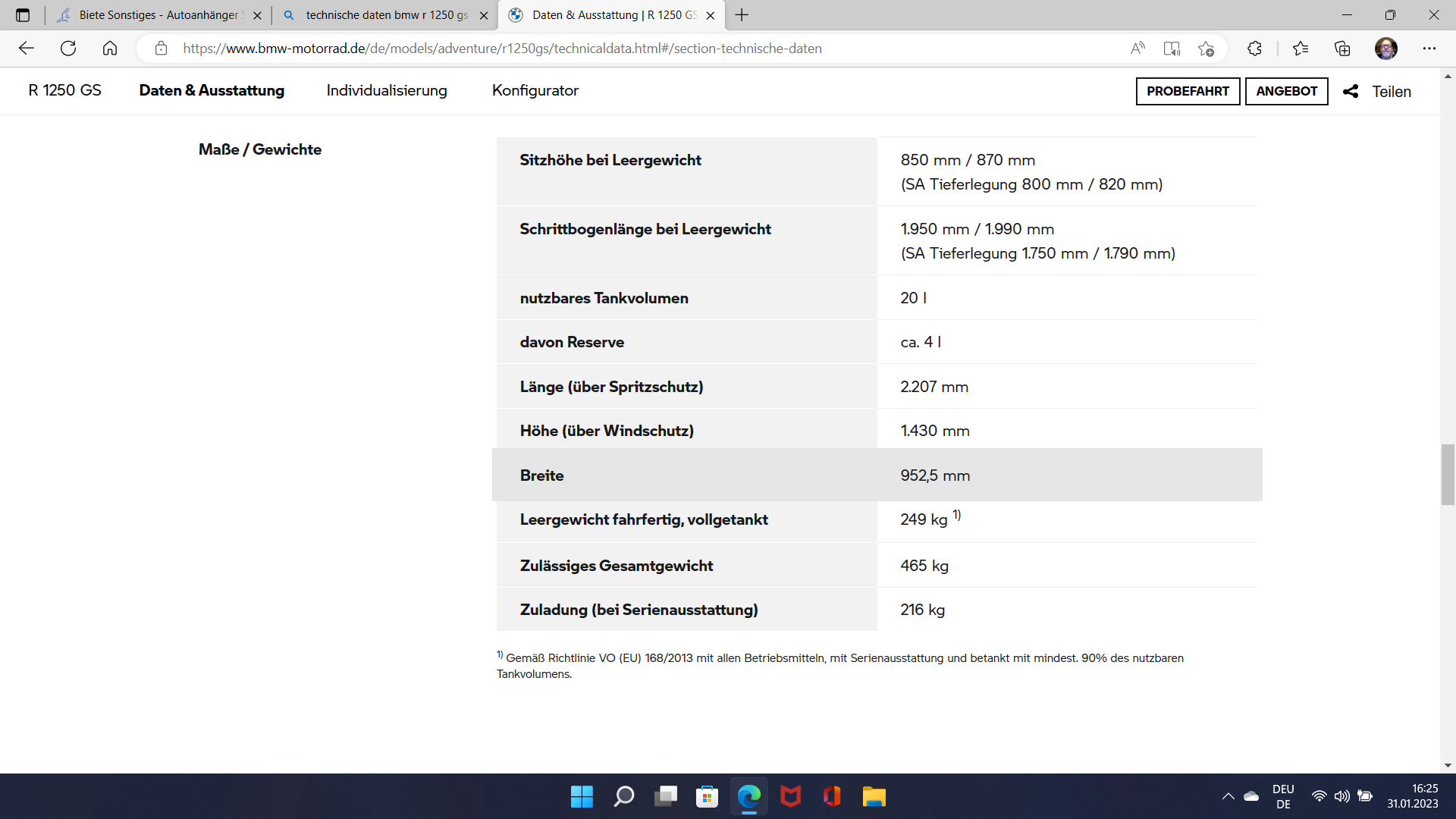Open Windows taskbar search
The height and width of the screenshot is (819, 1456).
pos(623,796)
